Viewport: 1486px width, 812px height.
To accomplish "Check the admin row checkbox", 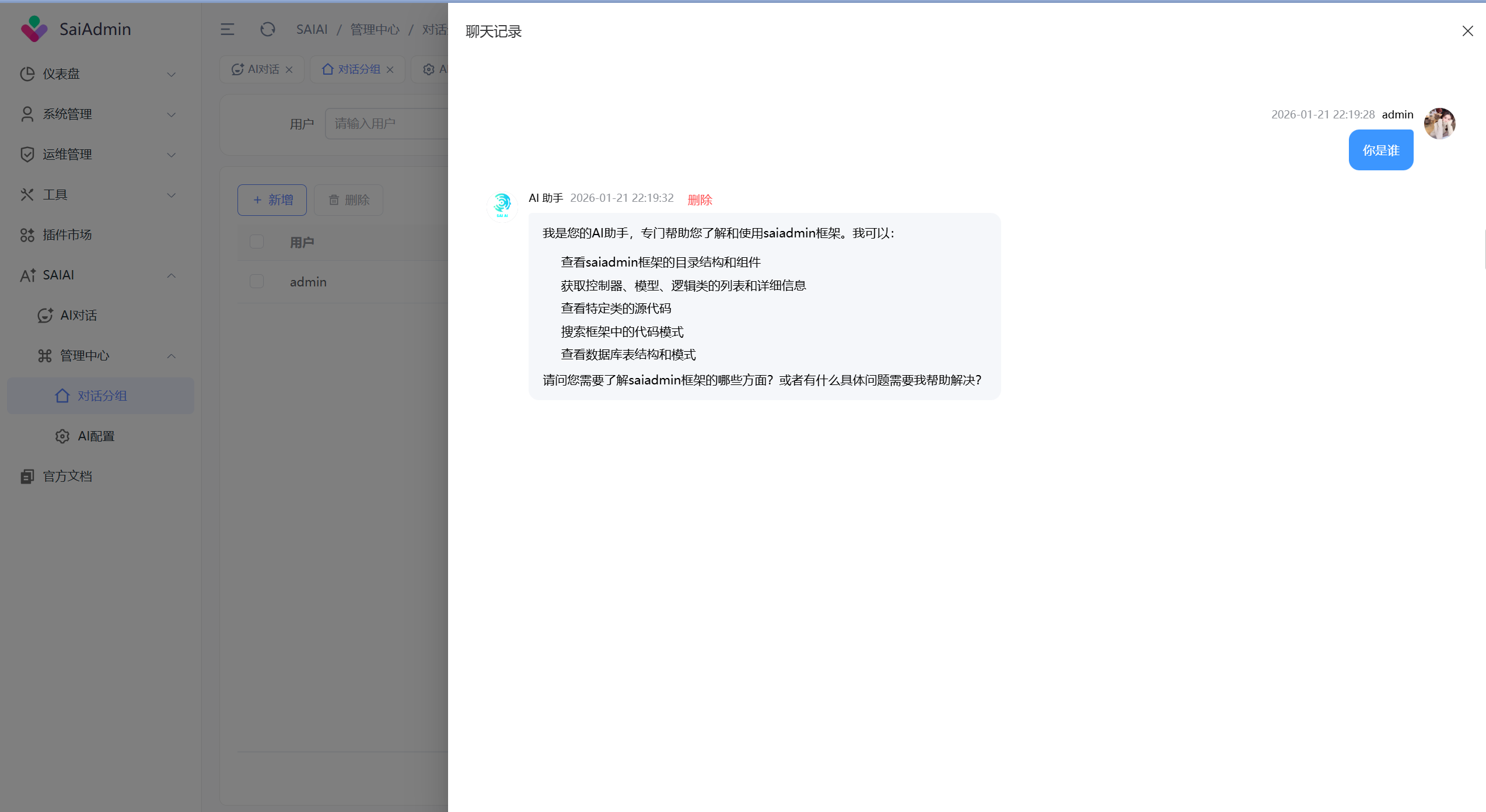I will (x=257, y=281).
